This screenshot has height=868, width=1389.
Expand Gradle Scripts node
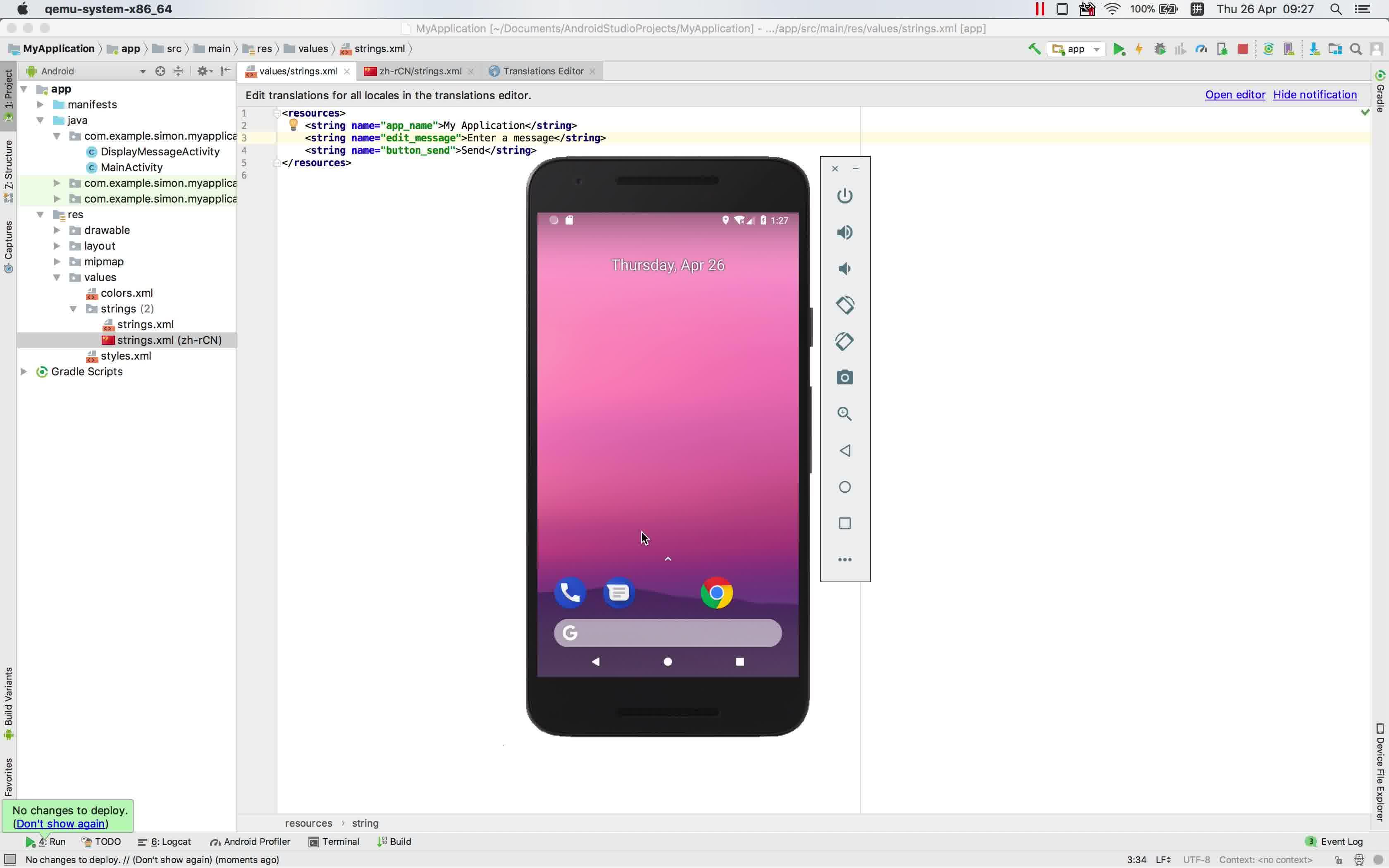pos(24,372)
